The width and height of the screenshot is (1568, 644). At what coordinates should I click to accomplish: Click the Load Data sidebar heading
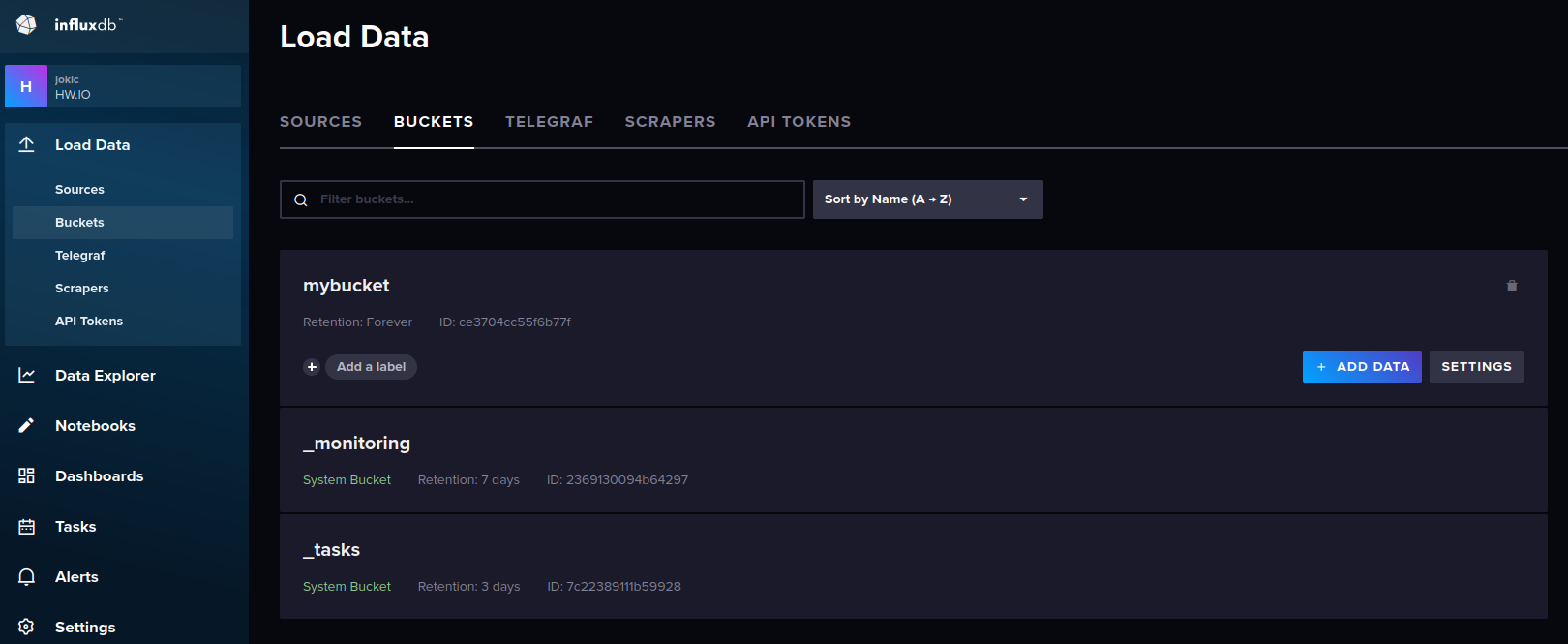92,145
